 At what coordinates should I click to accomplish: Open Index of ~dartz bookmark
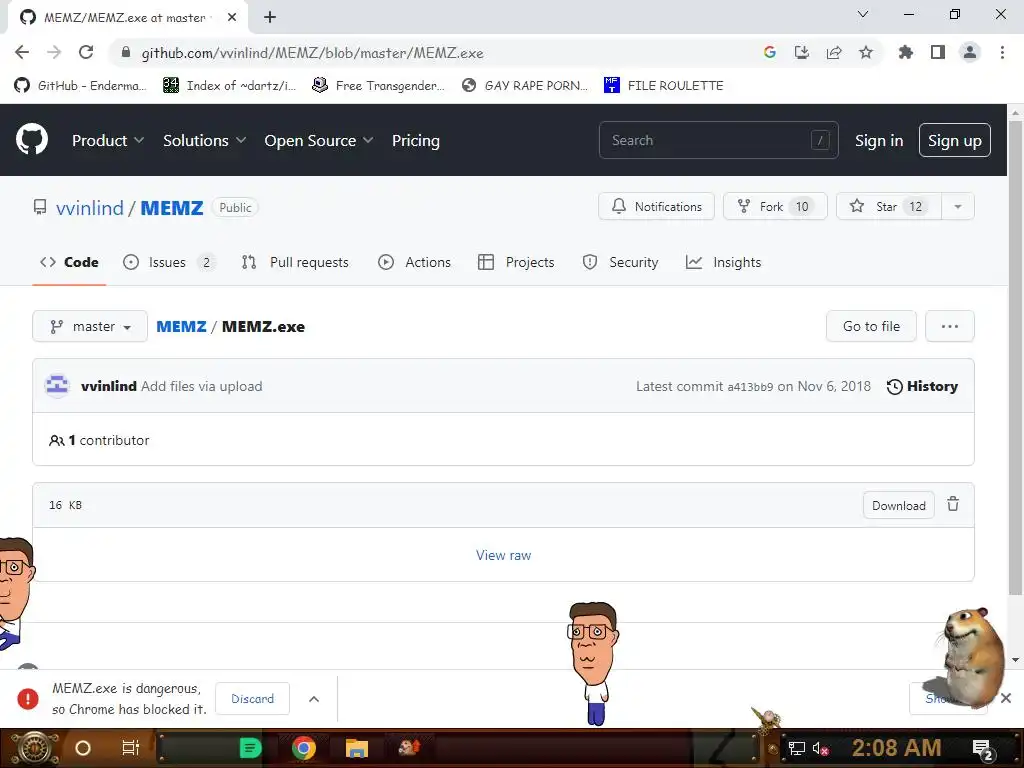coord(229,85)
